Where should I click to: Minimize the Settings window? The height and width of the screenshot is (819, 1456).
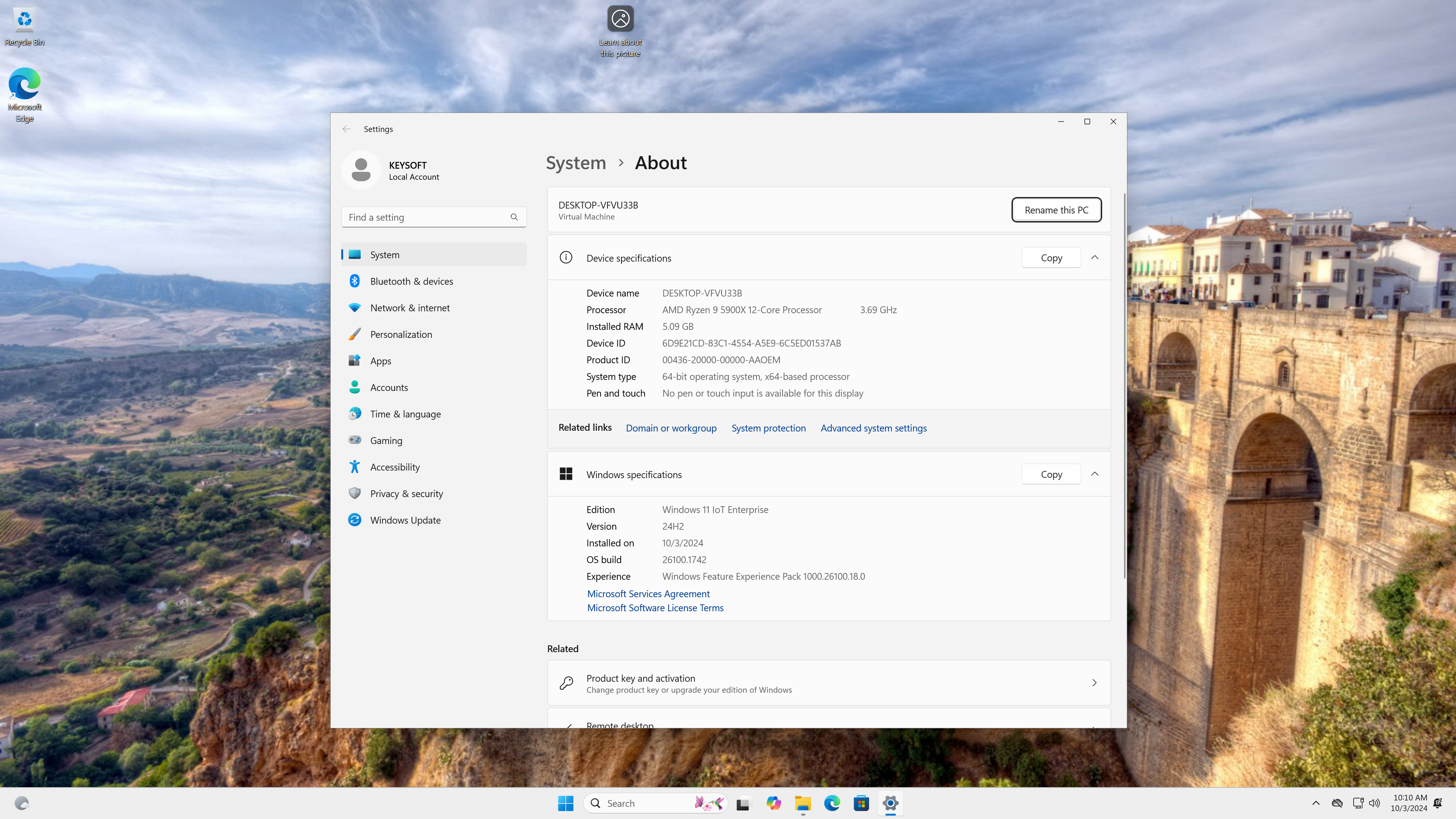coord(1061,121)
